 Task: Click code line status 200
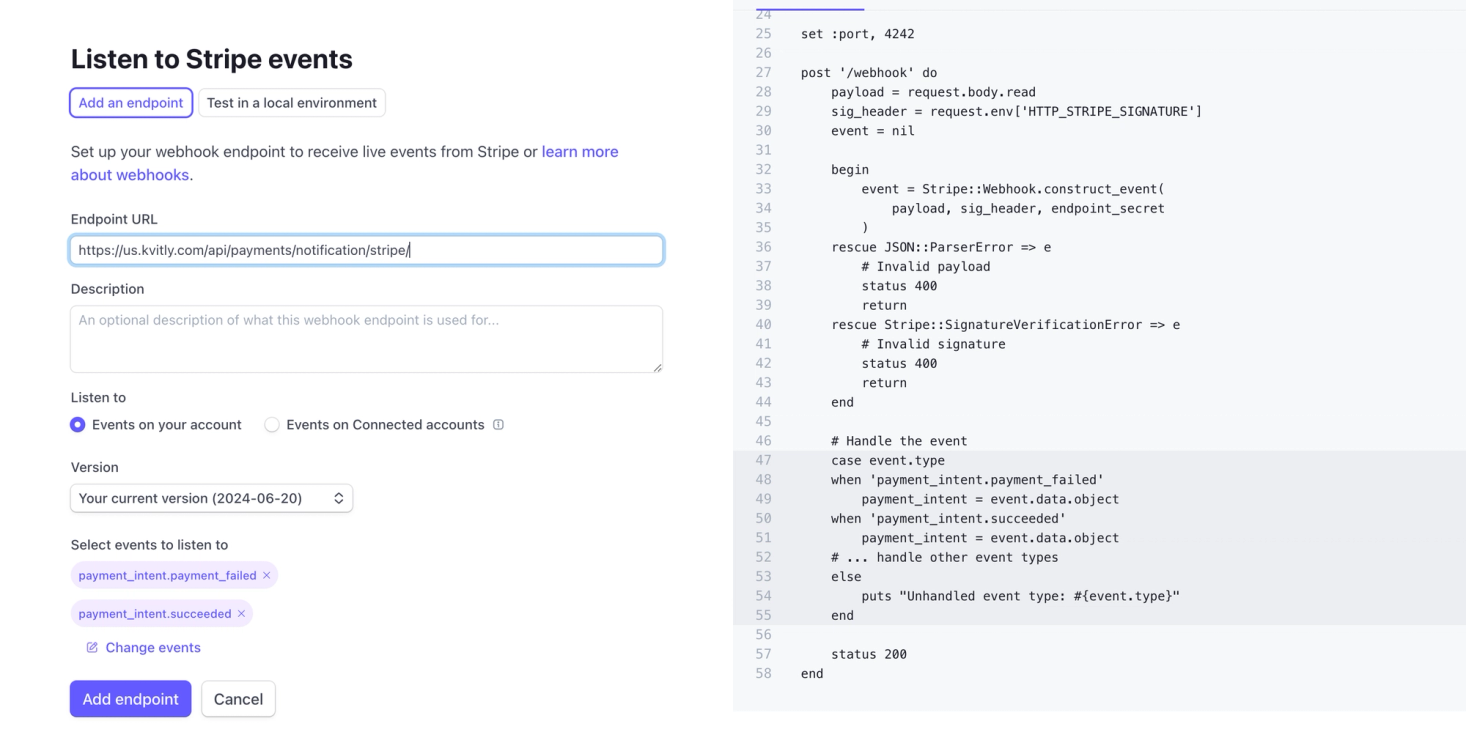tap(869, 655)
